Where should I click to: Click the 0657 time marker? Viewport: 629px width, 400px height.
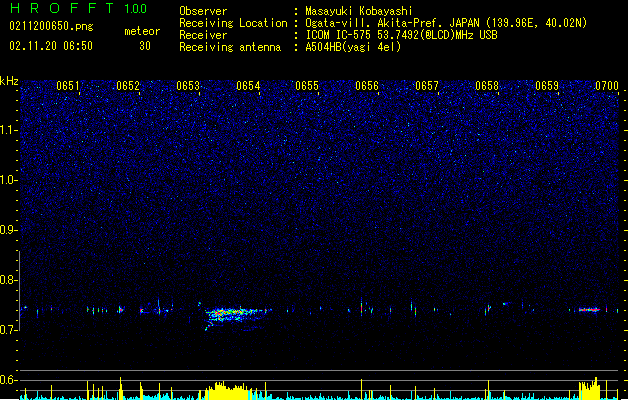(x=427, y=86)
